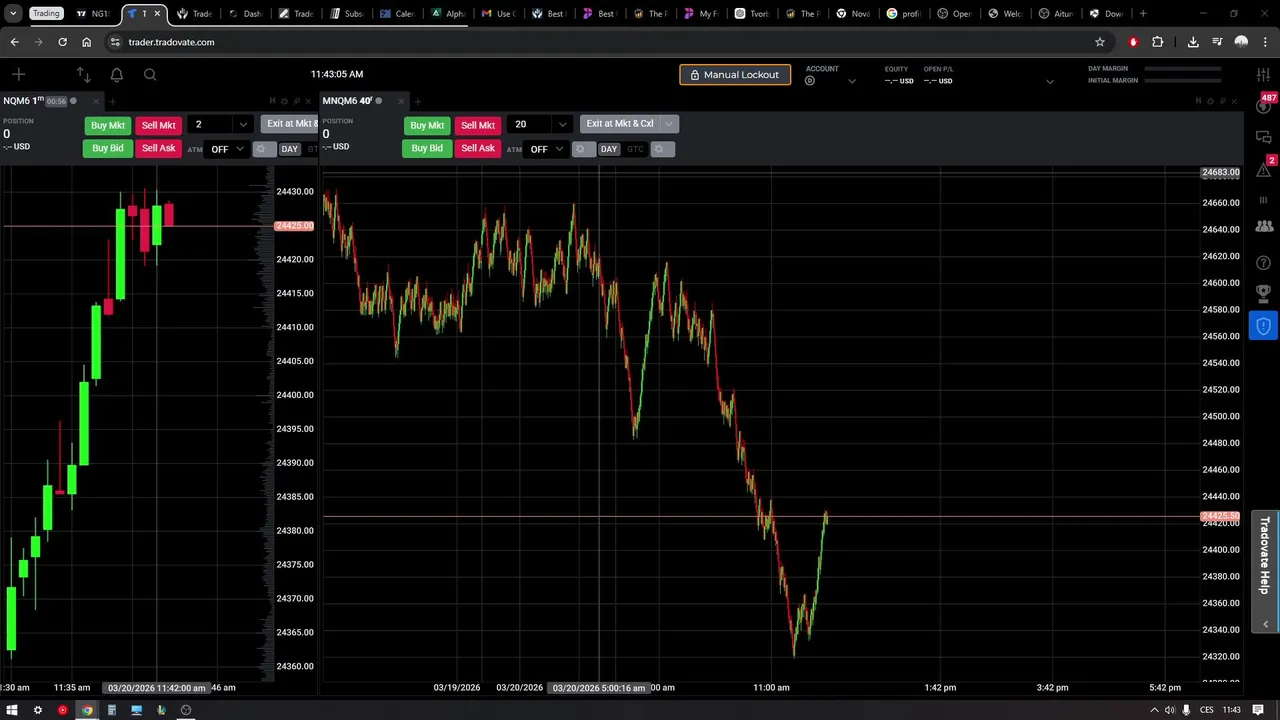Click the gear icon beside NQM6 ATM dropdown

[262, 149]
